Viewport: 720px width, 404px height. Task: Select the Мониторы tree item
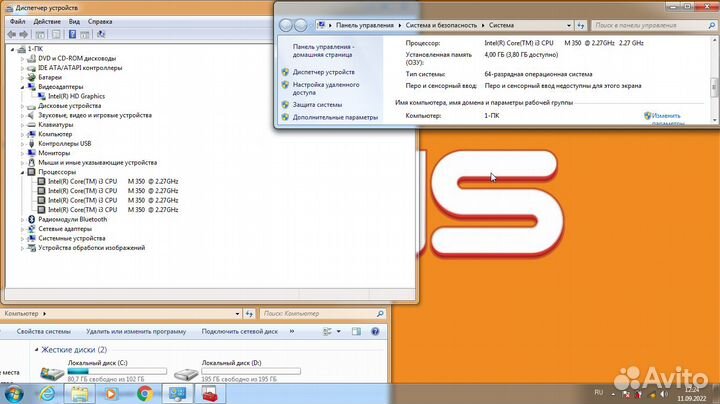click(54, 153)
